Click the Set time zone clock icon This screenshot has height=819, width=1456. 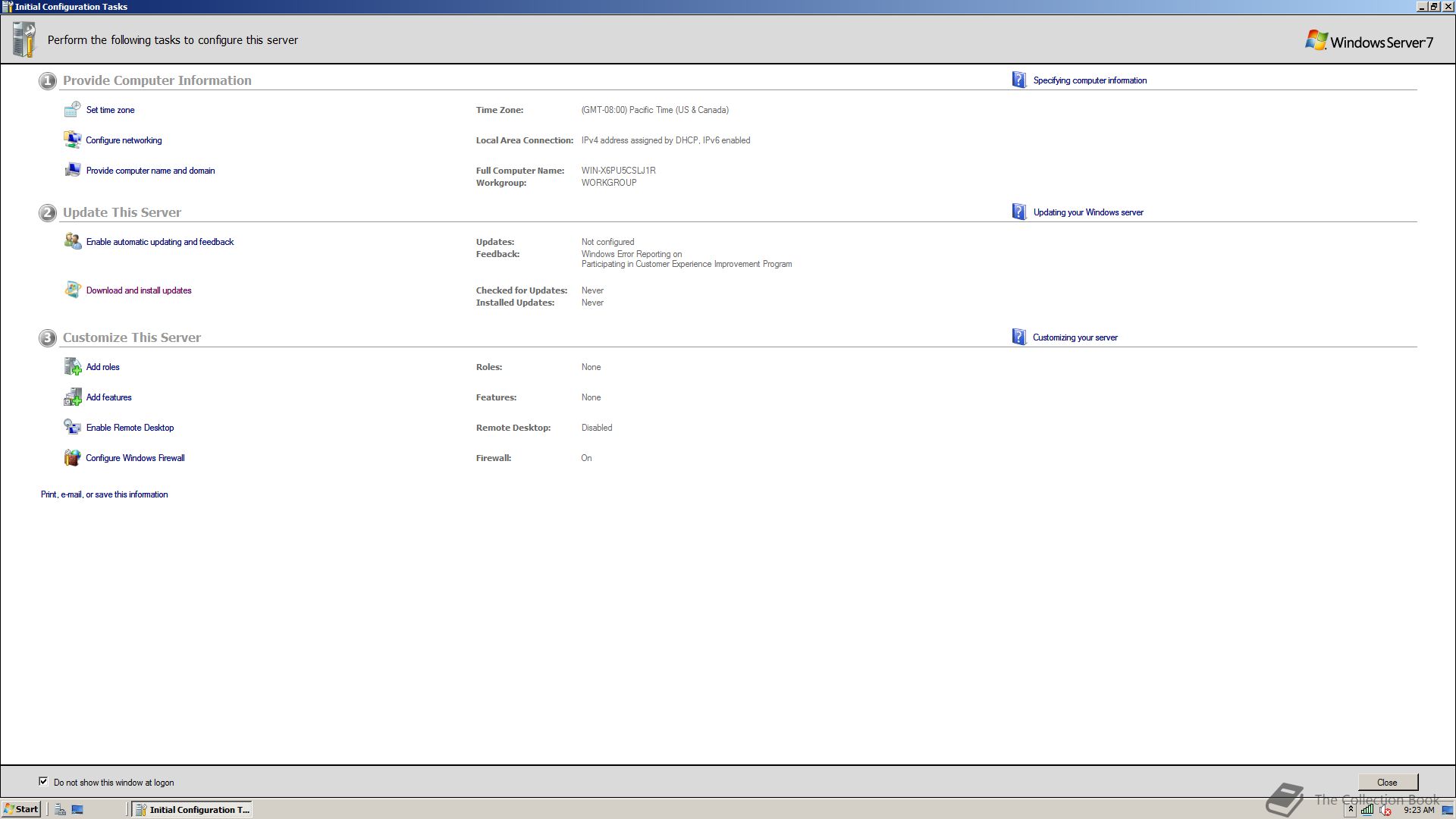(72, 110)
